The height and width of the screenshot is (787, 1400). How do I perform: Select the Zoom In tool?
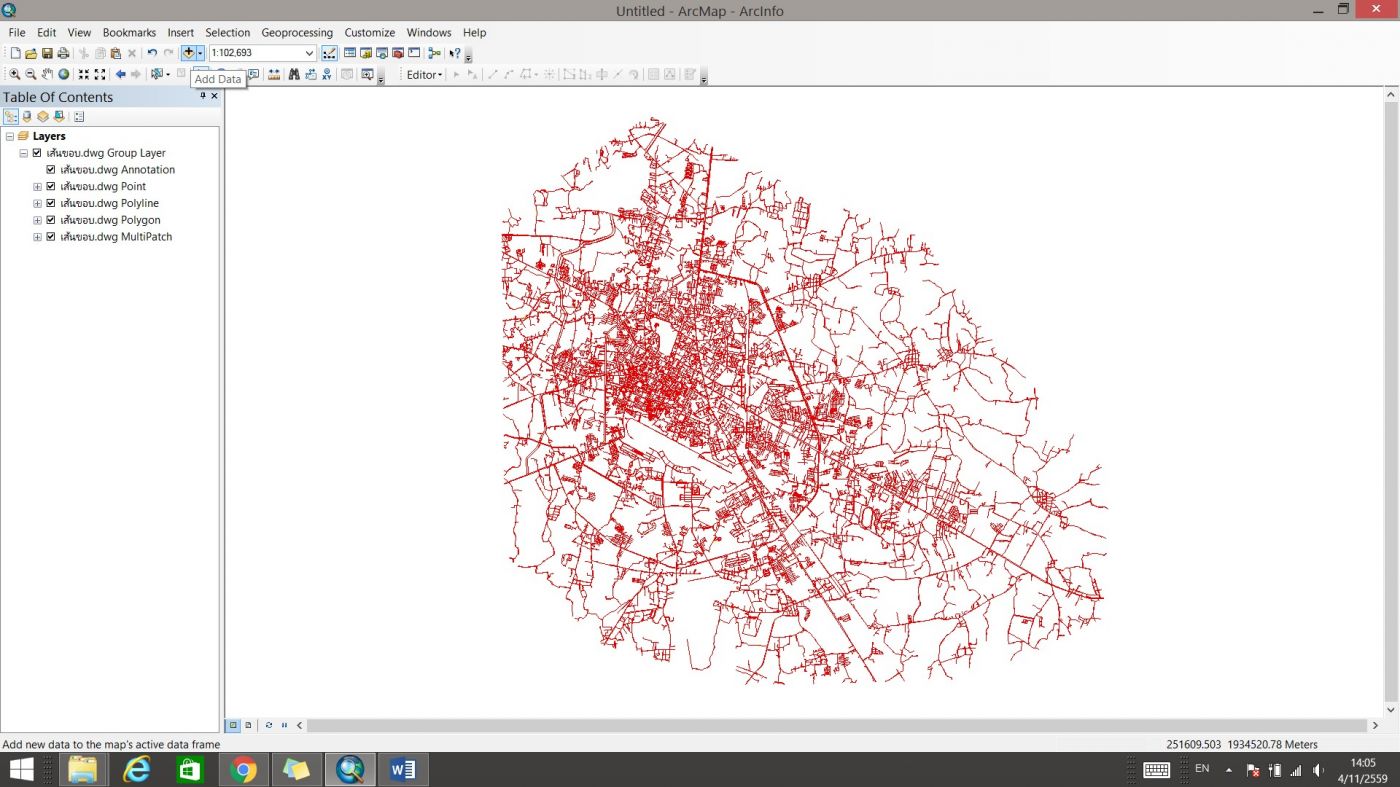[14, 75]
